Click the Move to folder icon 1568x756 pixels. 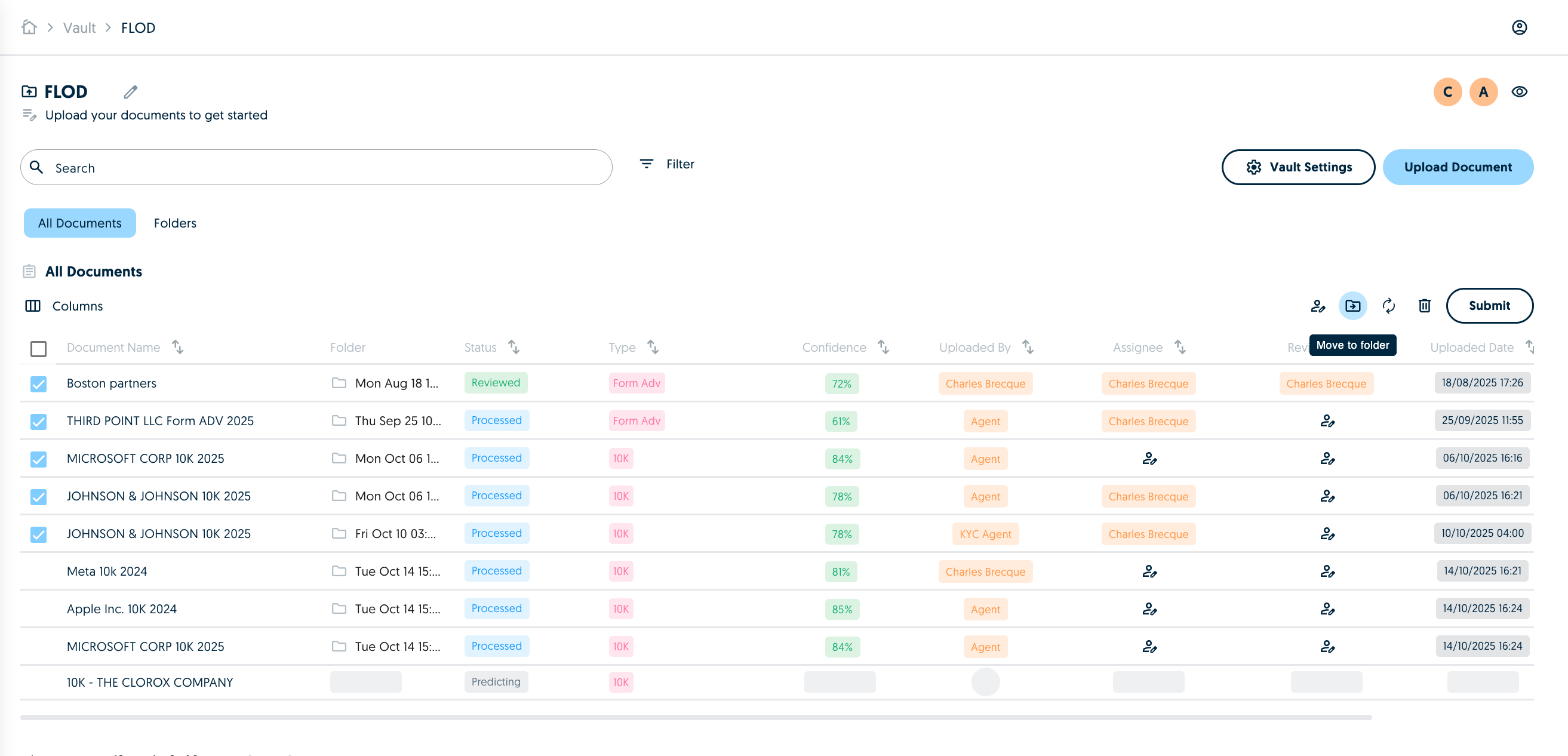[1352, 306]
